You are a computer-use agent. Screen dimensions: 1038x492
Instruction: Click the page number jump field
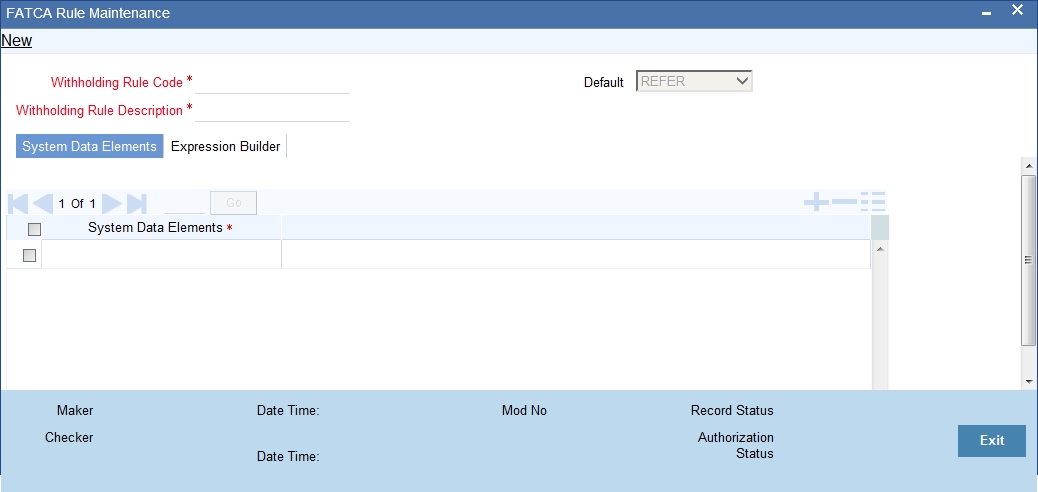pyautogui.click(x=185, y=203)
